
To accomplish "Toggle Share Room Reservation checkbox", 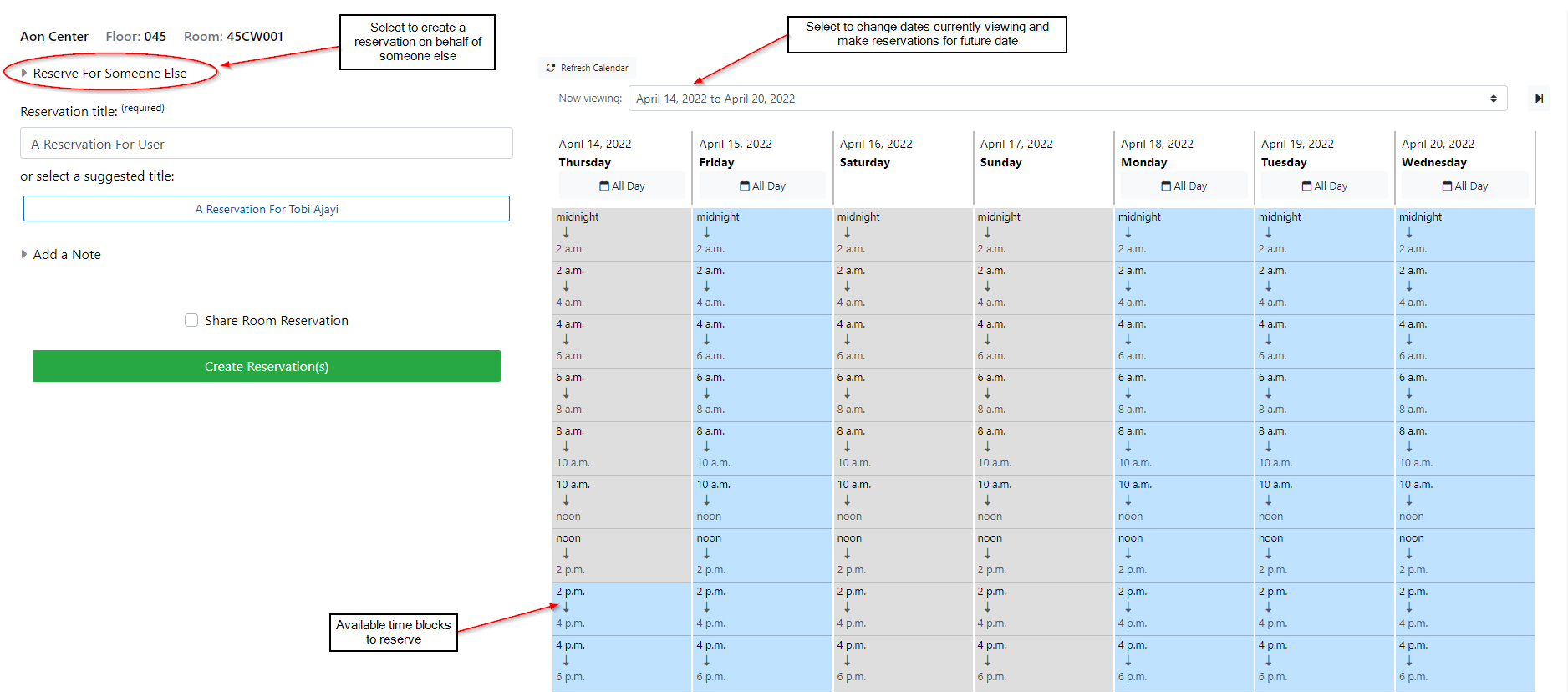I will click(191, 320).
